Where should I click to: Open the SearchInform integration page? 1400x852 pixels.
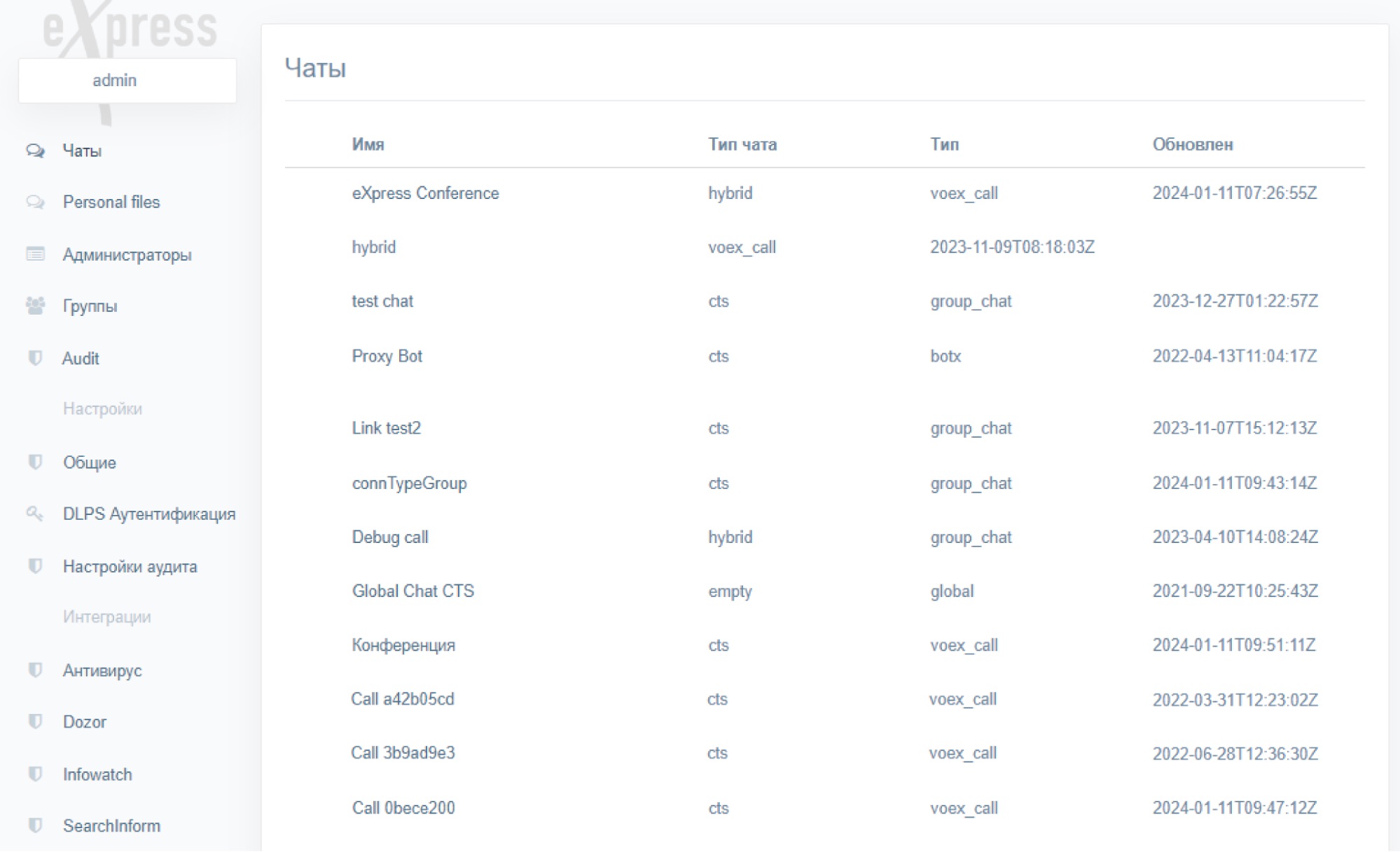(111, 826)
